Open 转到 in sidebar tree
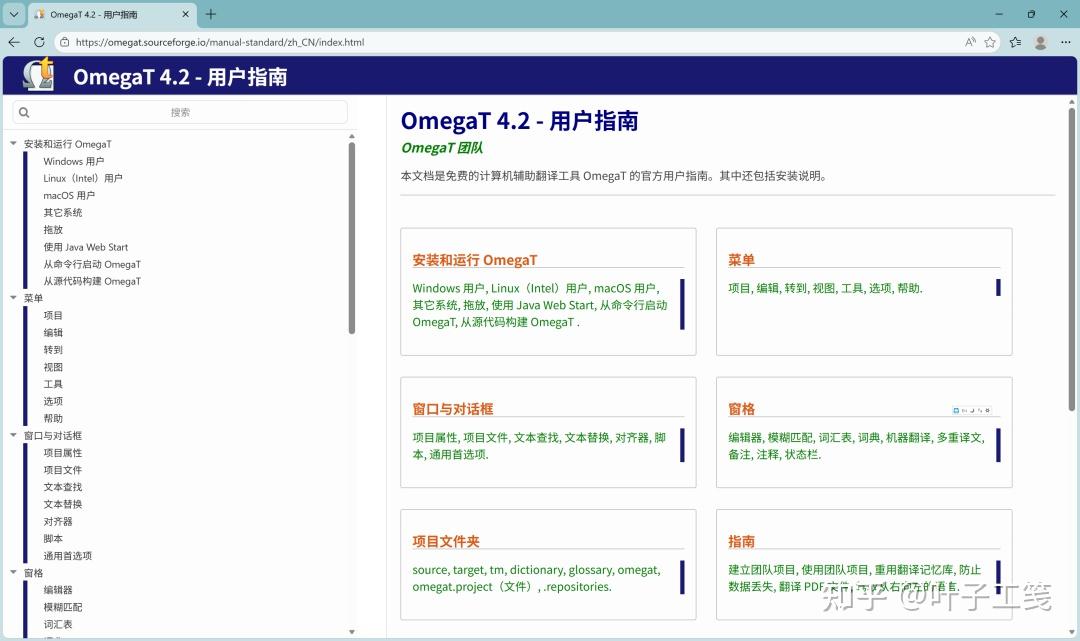Viewport: 1080px width, 641px height. [x=53, y=350]
